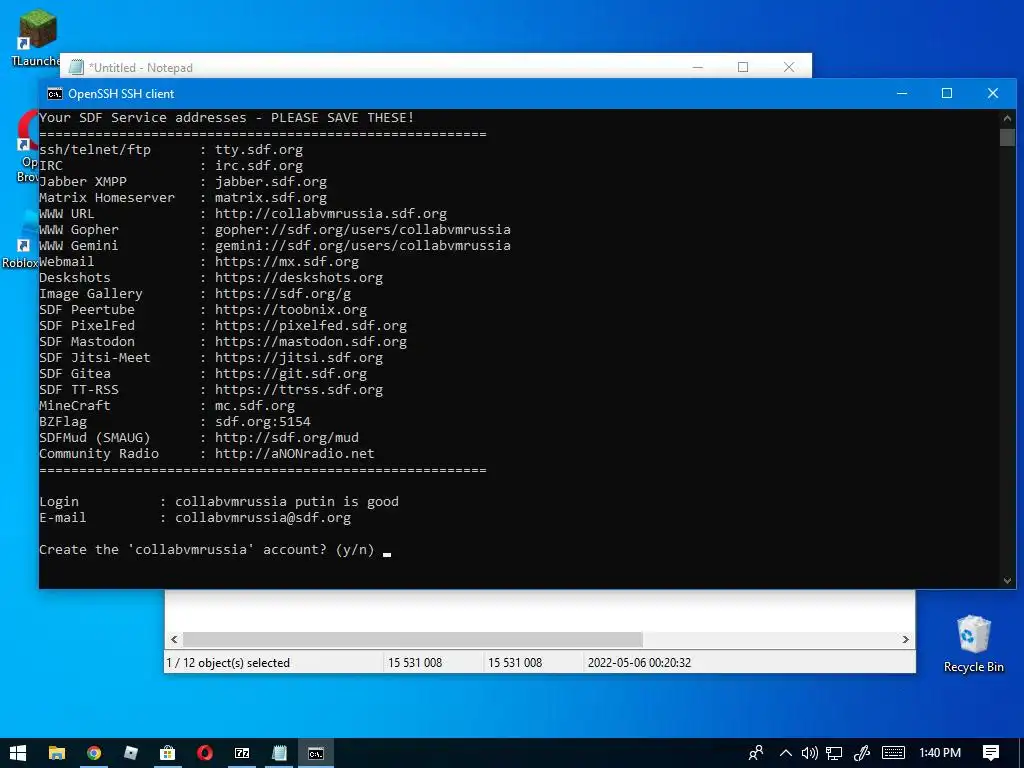Open the volume control tray icon

tap(810, 753)
